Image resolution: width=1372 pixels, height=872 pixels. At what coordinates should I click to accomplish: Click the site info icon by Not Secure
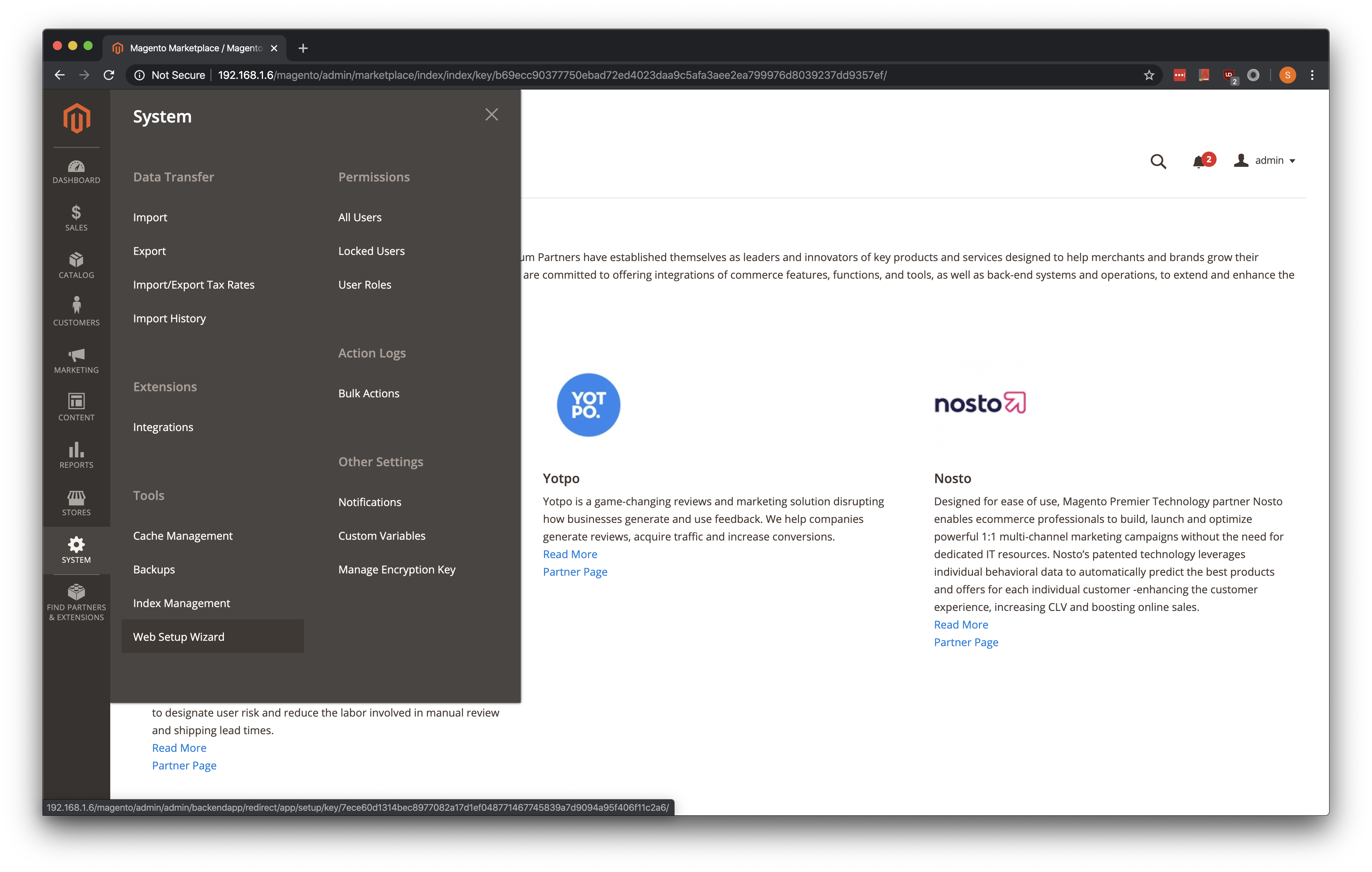140,75
